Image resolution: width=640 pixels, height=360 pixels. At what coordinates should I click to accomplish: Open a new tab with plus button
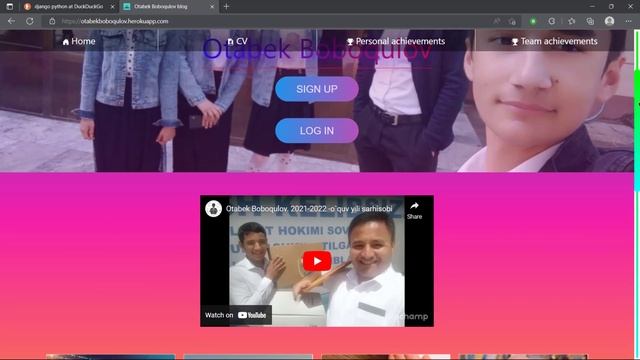226,7
